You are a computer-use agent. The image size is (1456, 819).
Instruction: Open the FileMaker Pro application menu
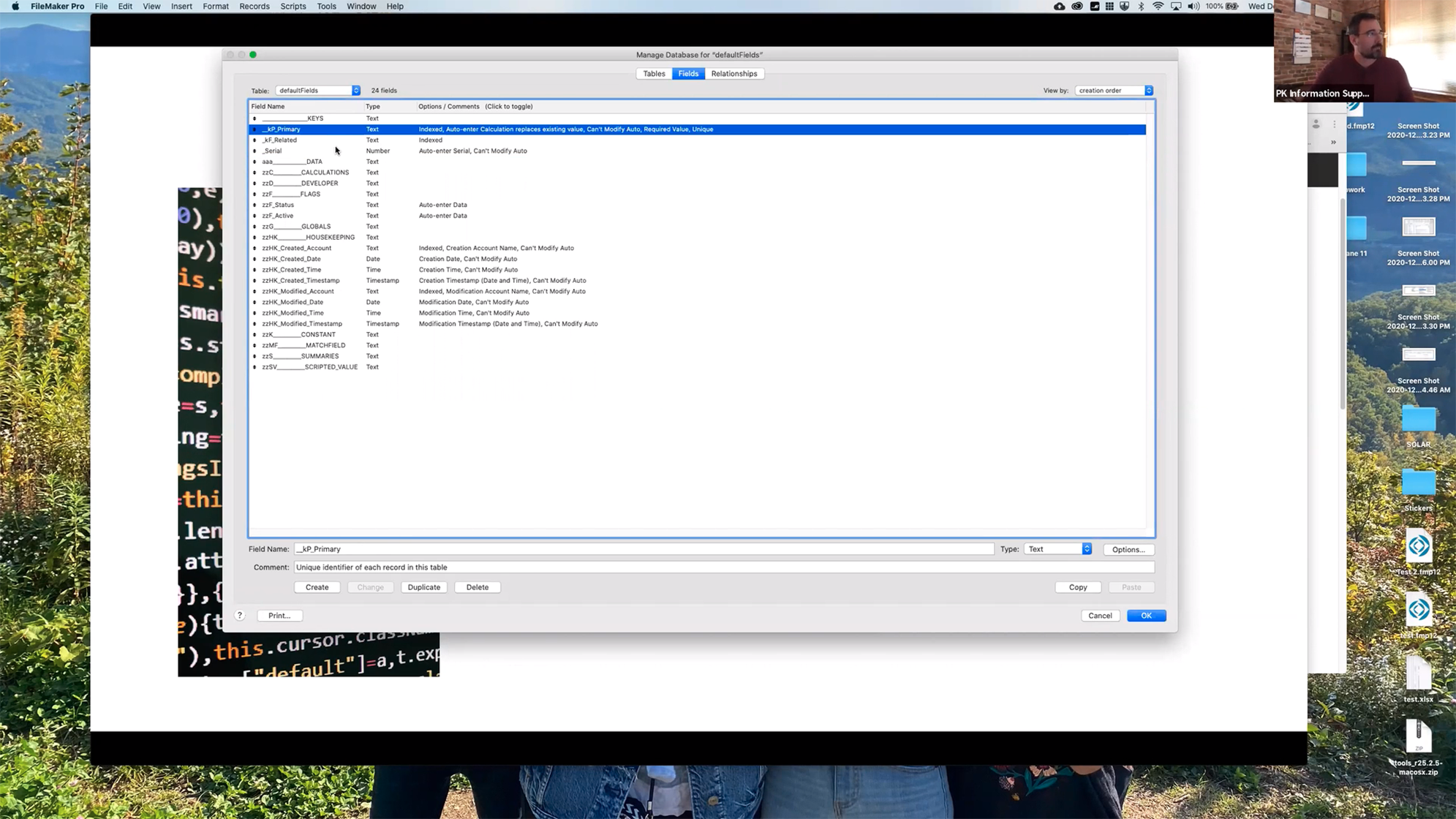[x=57, y=6]
